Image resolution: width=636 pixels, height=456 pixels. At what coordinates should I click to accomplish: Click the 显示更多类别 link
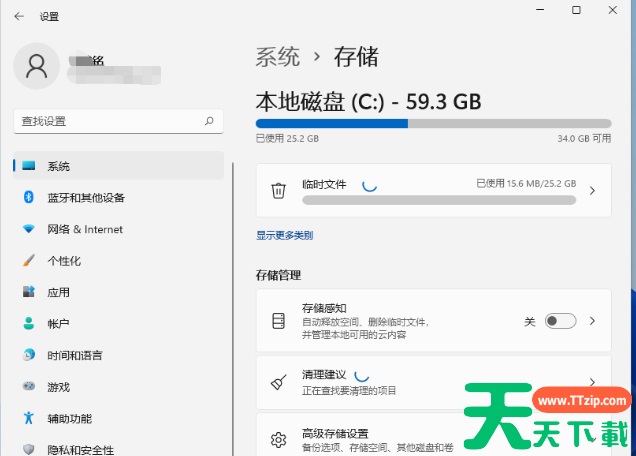tap(284, 236)
